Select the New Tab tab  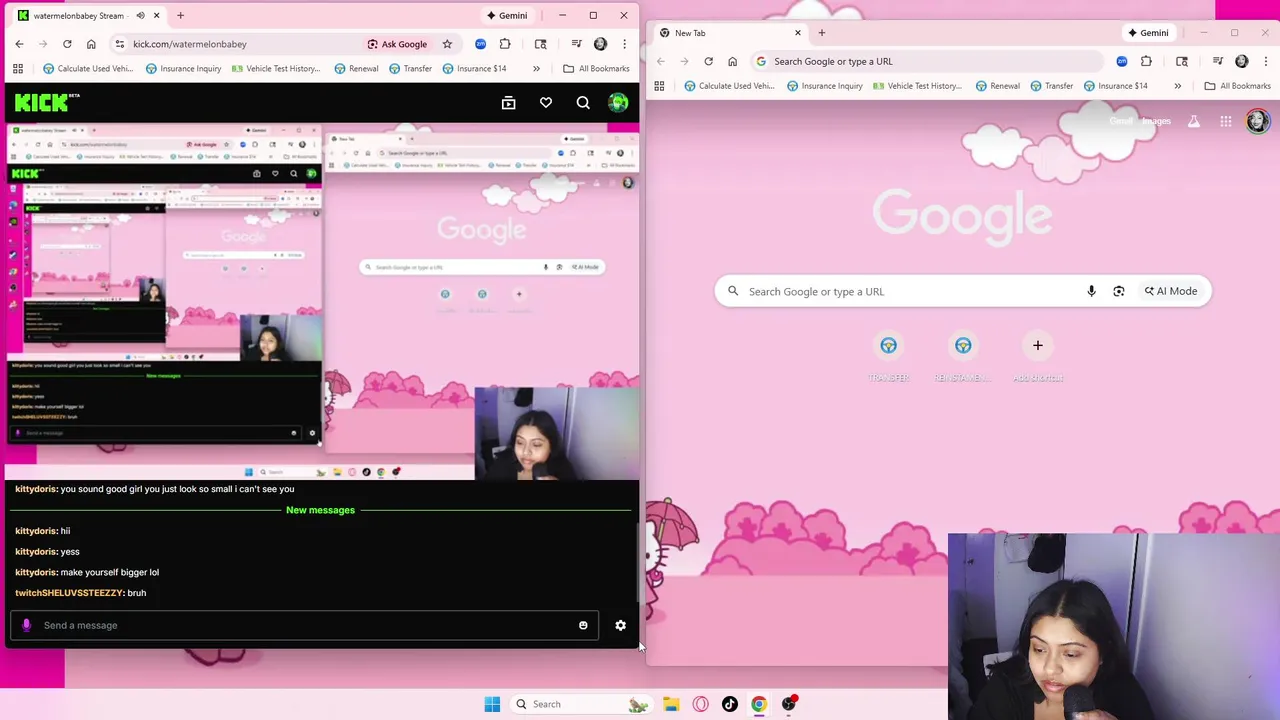point(728,33)
